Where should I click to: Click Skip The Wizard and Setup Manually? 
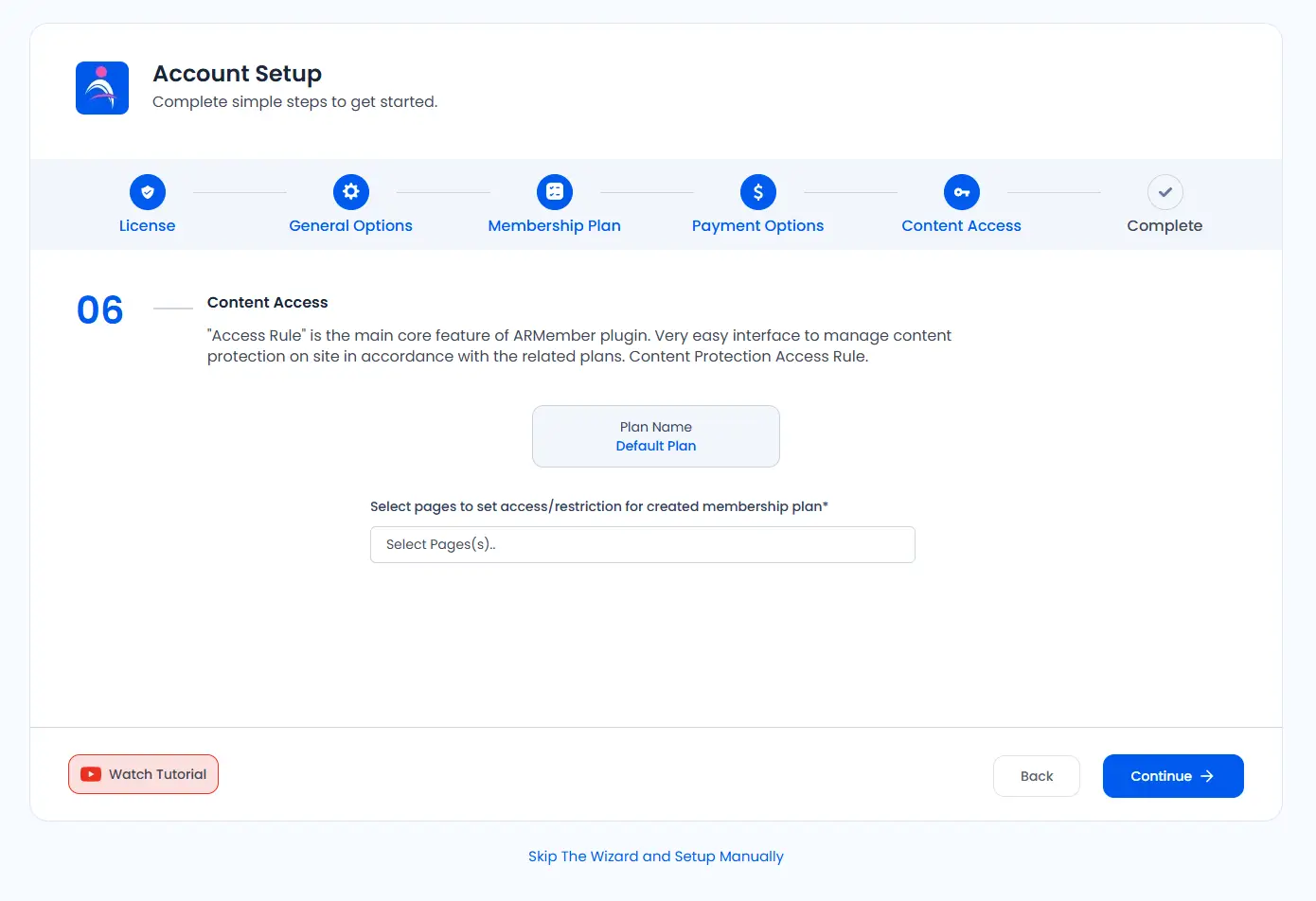656,857
